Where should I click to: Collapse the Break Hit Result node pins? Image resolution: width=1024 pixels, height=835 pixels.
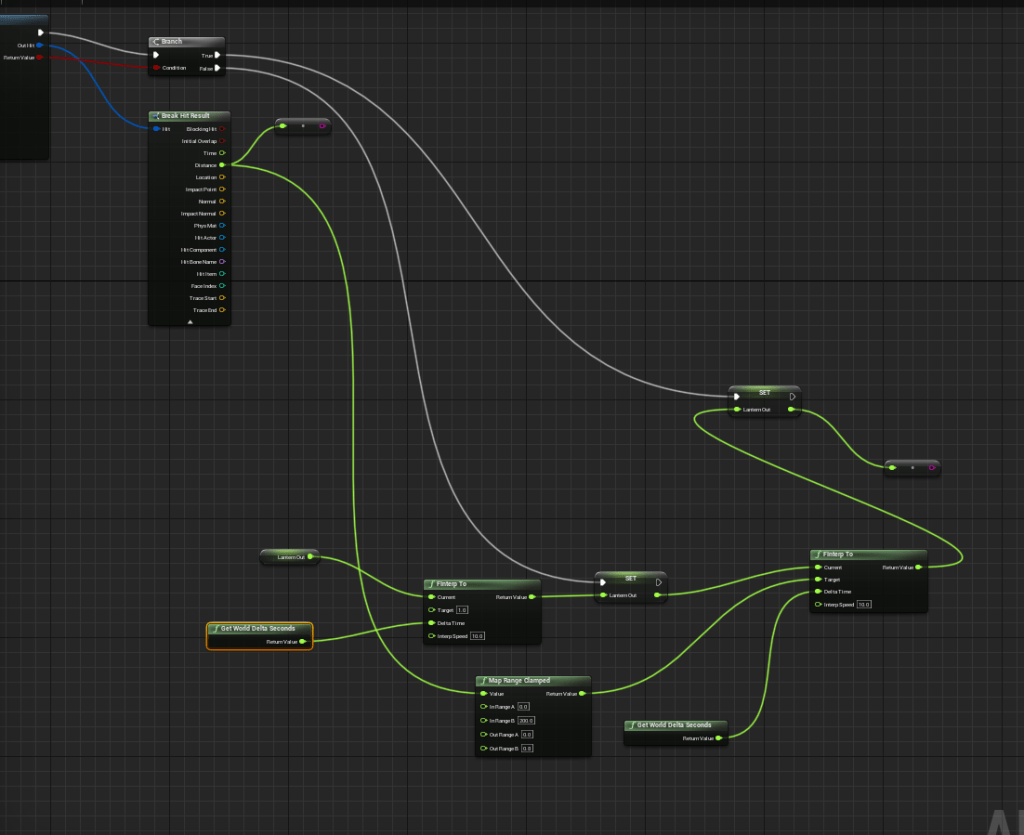189,322
